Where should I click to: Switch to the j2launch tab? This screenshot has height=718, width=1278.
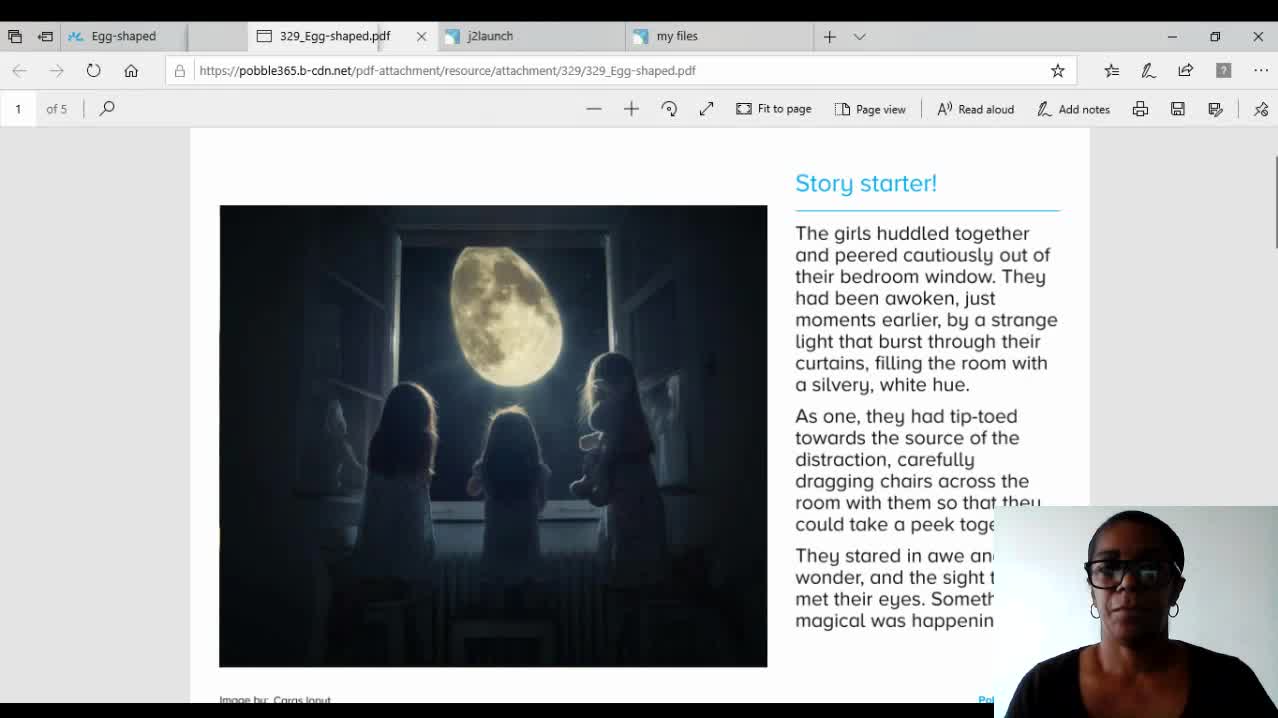(490, 36)
